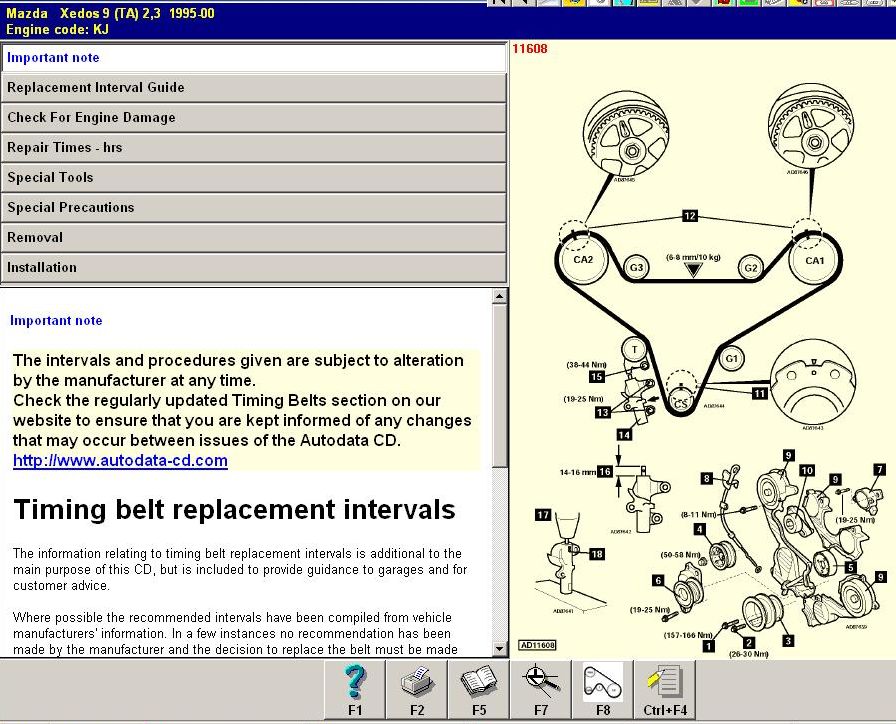This screenshot has width=896, height=724.
Task: Click callout number 8 on the diagram
Action: (707, 478)
